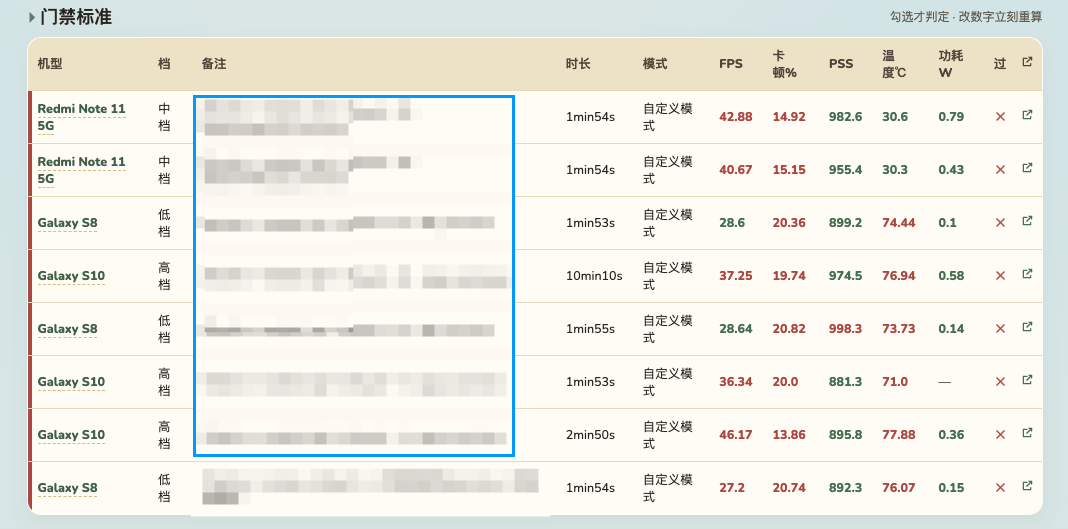Viewport: 1068px width, 529px height.
Task: Click the 10min10s duration cell
Action: [594, 276]
